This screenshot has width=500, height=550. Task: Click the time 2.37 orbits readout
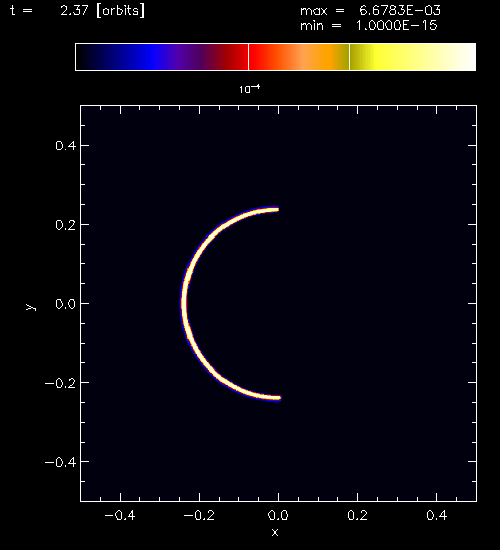pyautogui.click(x=102, y=11)
